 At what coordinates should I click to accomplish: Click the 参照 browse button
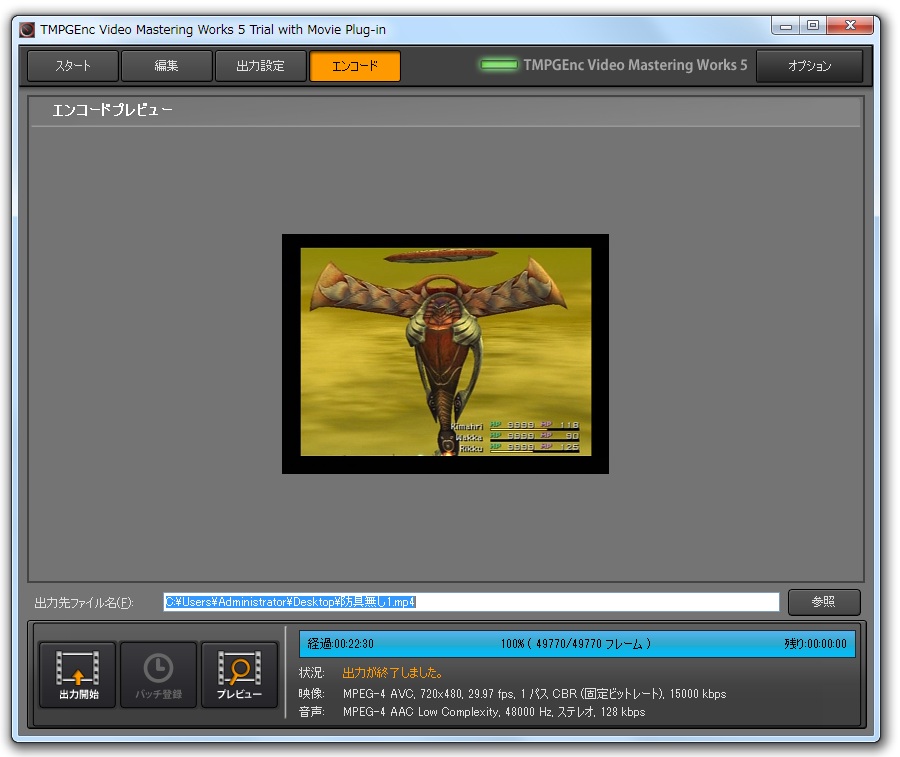coord(823,602)
